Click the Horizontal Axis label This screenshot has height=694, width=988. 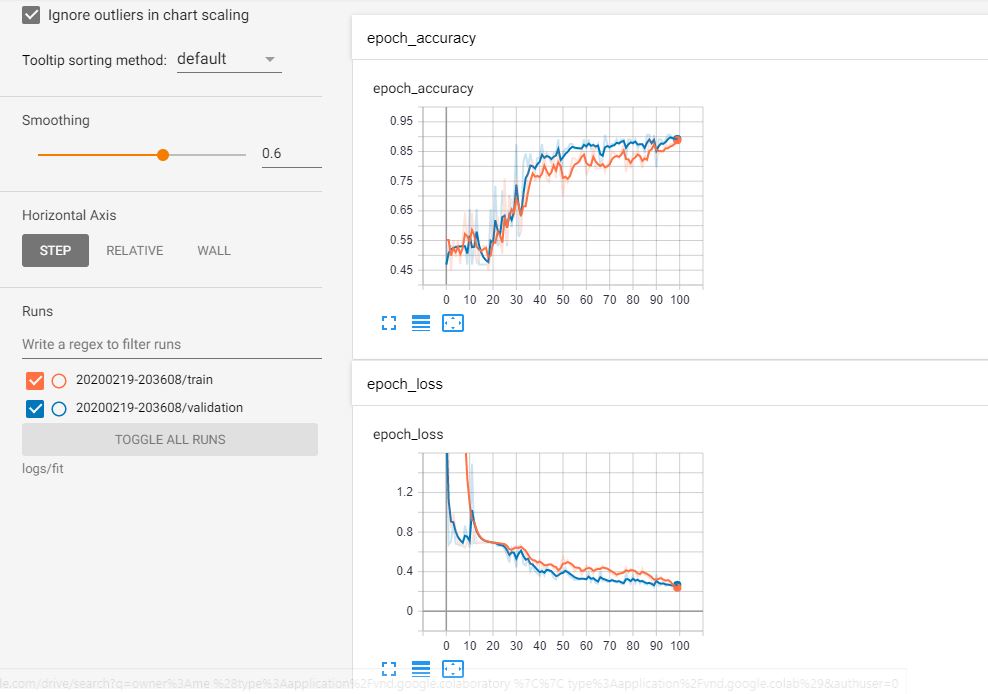(x=69, y=215)
